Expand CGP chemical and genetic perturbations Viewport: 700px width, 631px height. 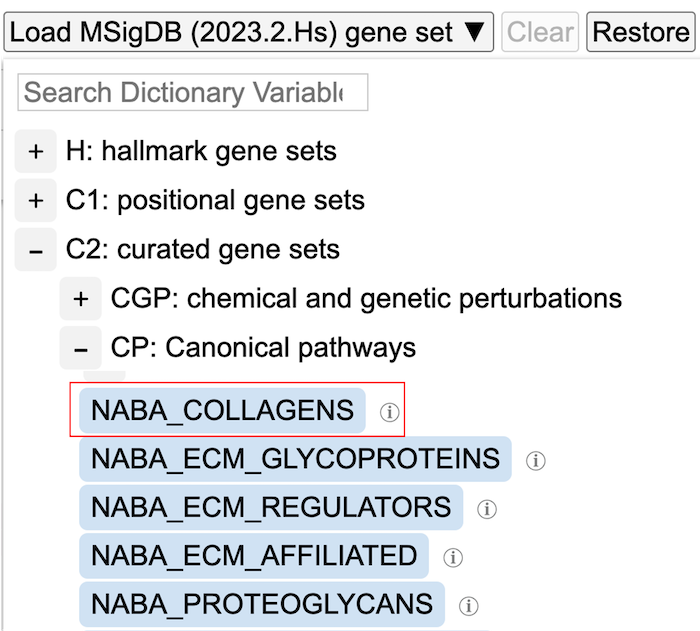[81, 298]
